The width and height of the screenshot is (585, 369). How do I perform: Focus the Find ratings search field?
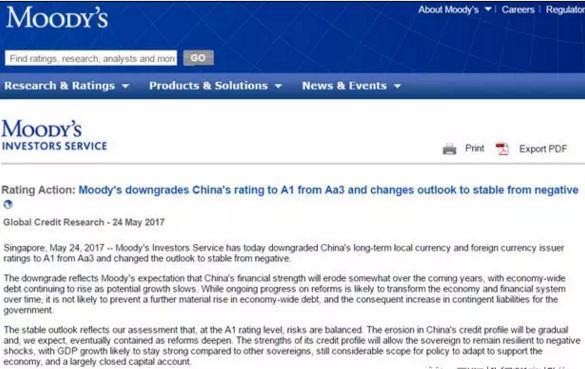coord(91,58)
